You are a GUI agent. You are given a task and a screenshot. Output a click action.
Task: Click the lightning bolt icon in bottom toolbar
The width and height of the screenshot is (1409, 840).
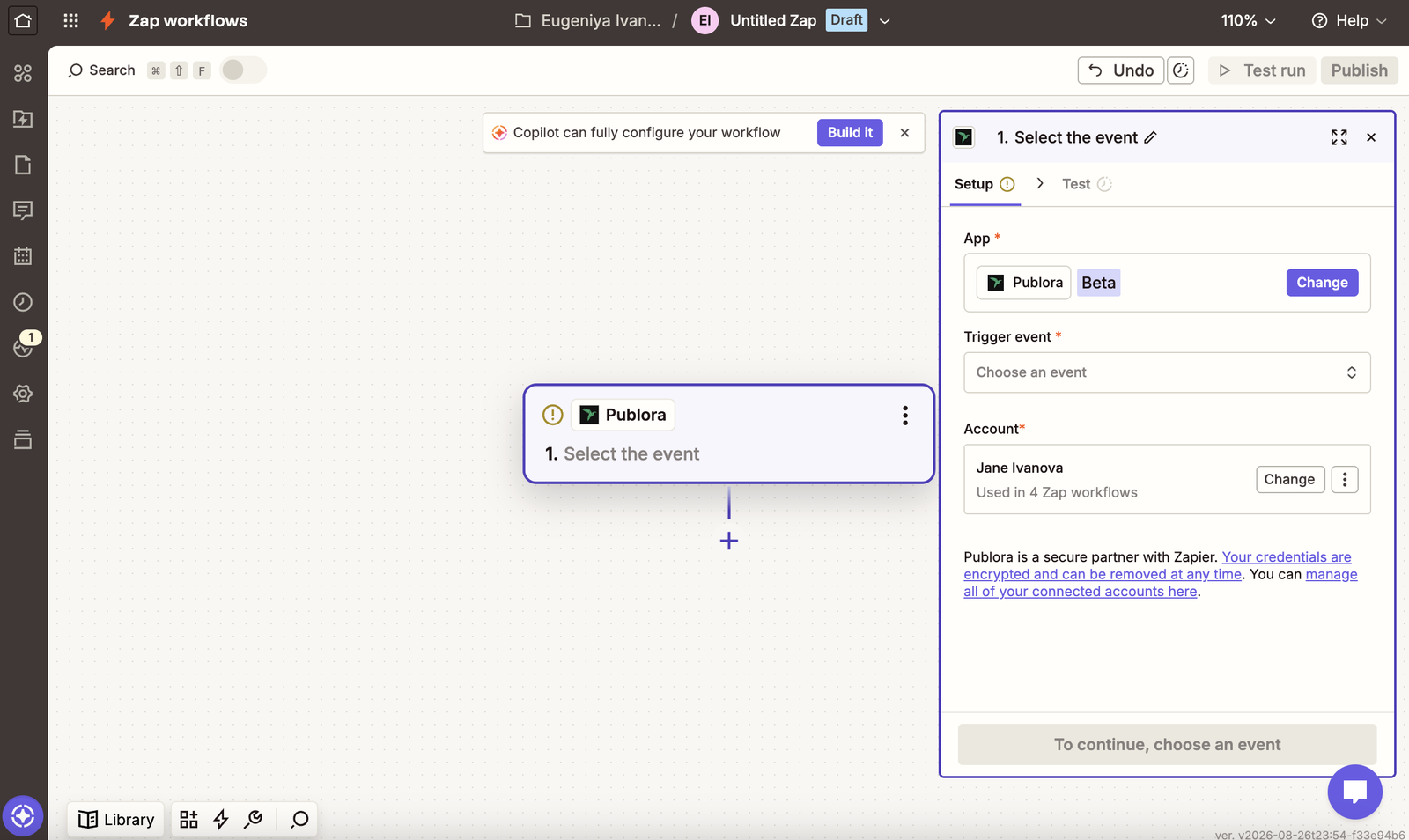click(x=221, y=820)
